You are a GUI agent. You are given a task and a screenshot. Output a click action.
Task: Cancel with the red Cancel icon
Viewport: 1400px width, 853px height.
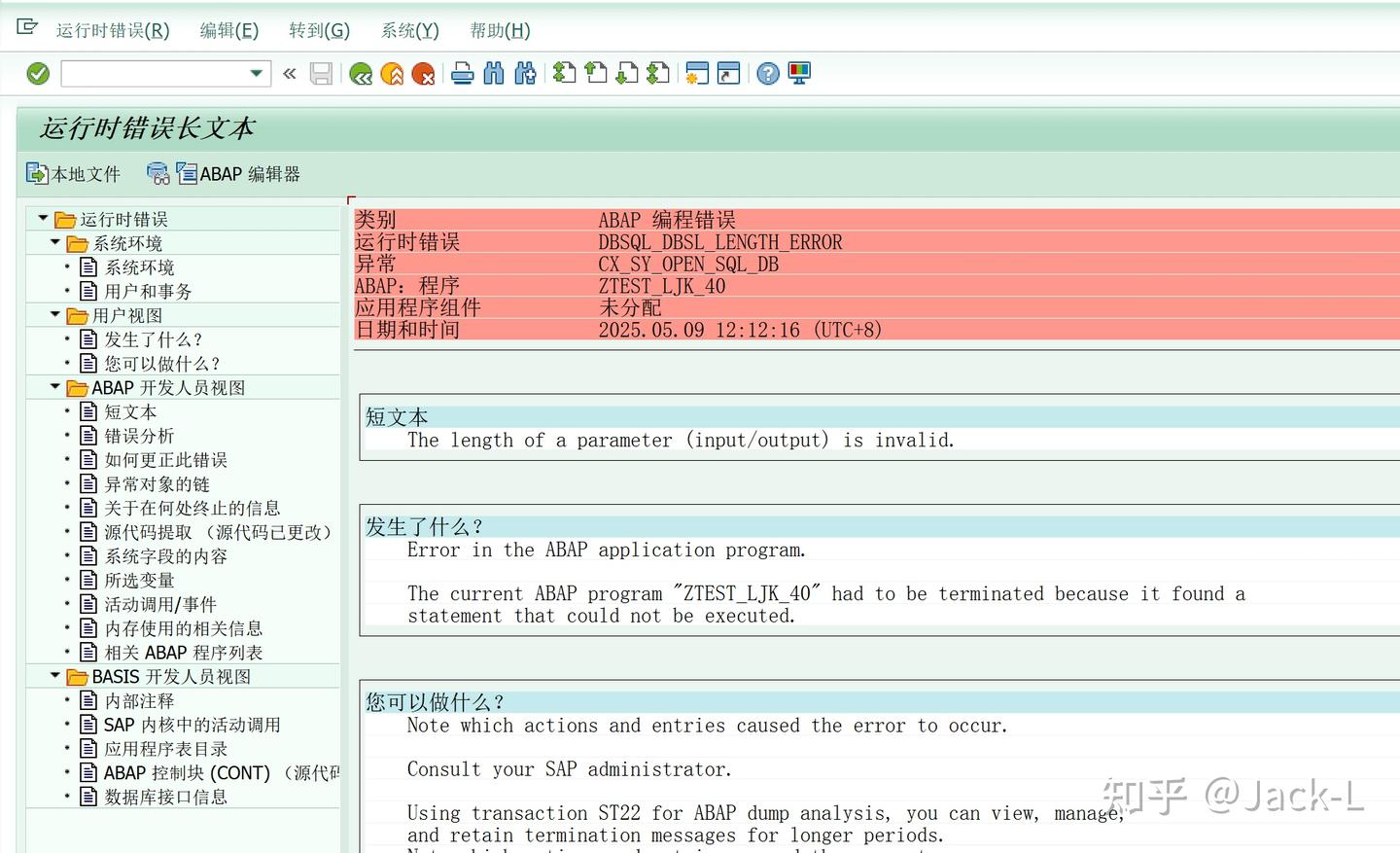423,74
